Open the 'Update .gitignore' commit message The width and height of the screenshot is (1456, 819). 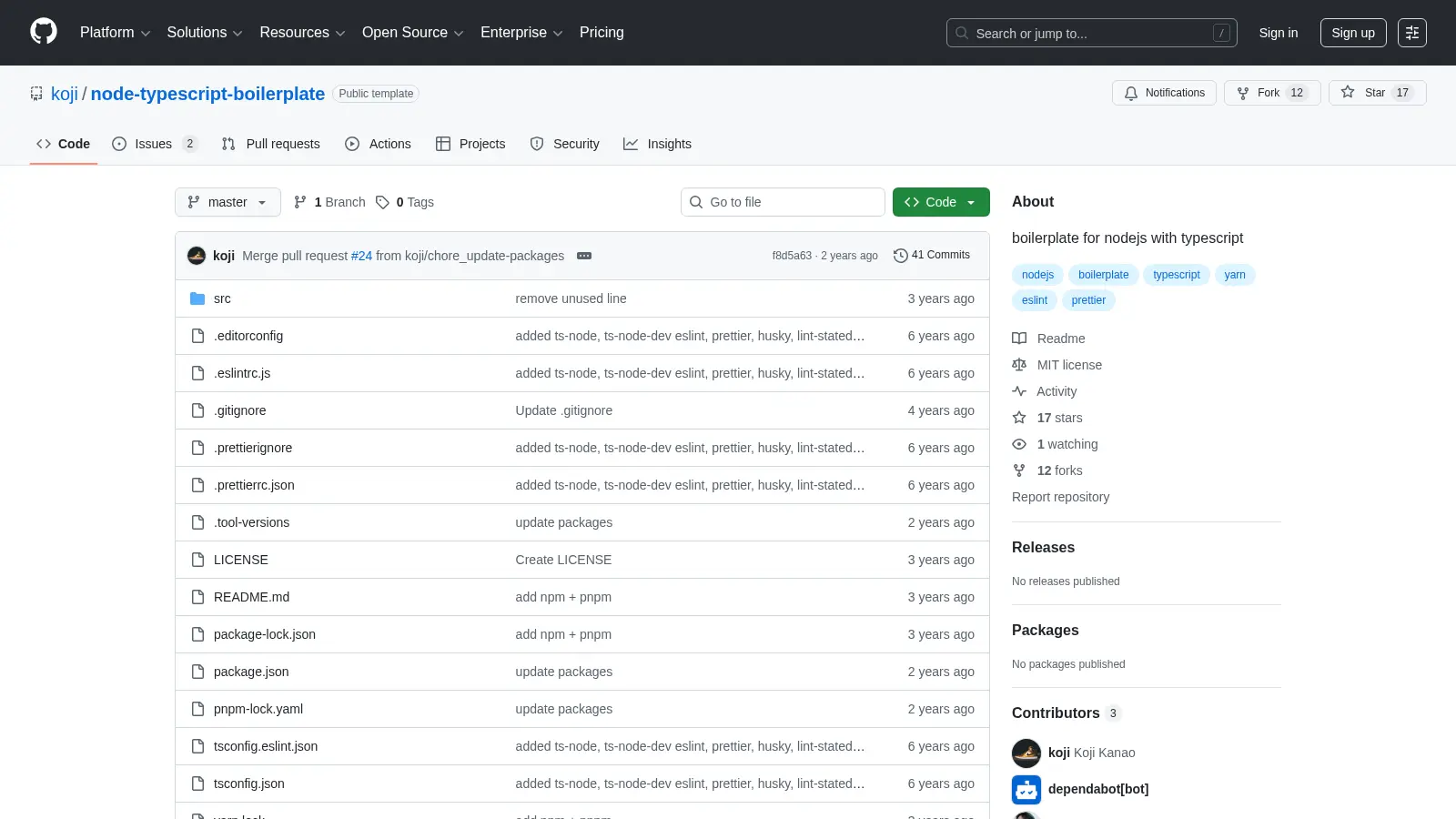564,410
